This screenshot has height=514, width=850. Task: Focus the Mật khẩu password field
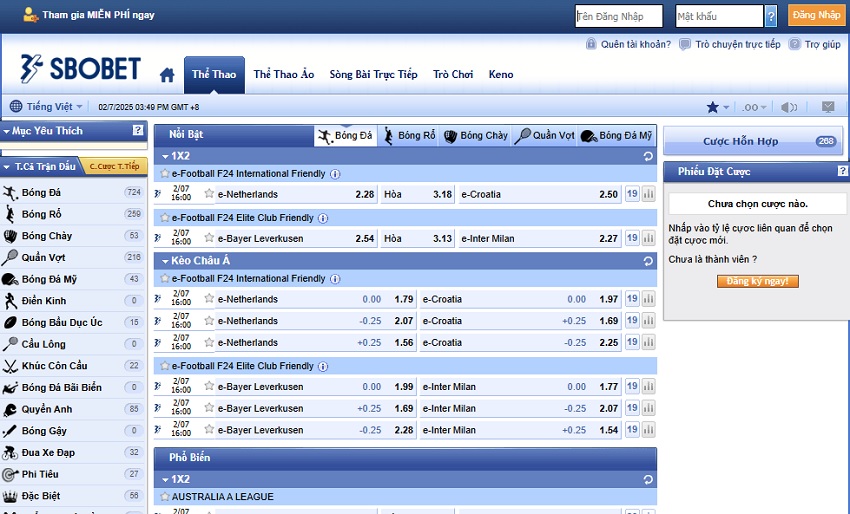click(x=719, y=16)
